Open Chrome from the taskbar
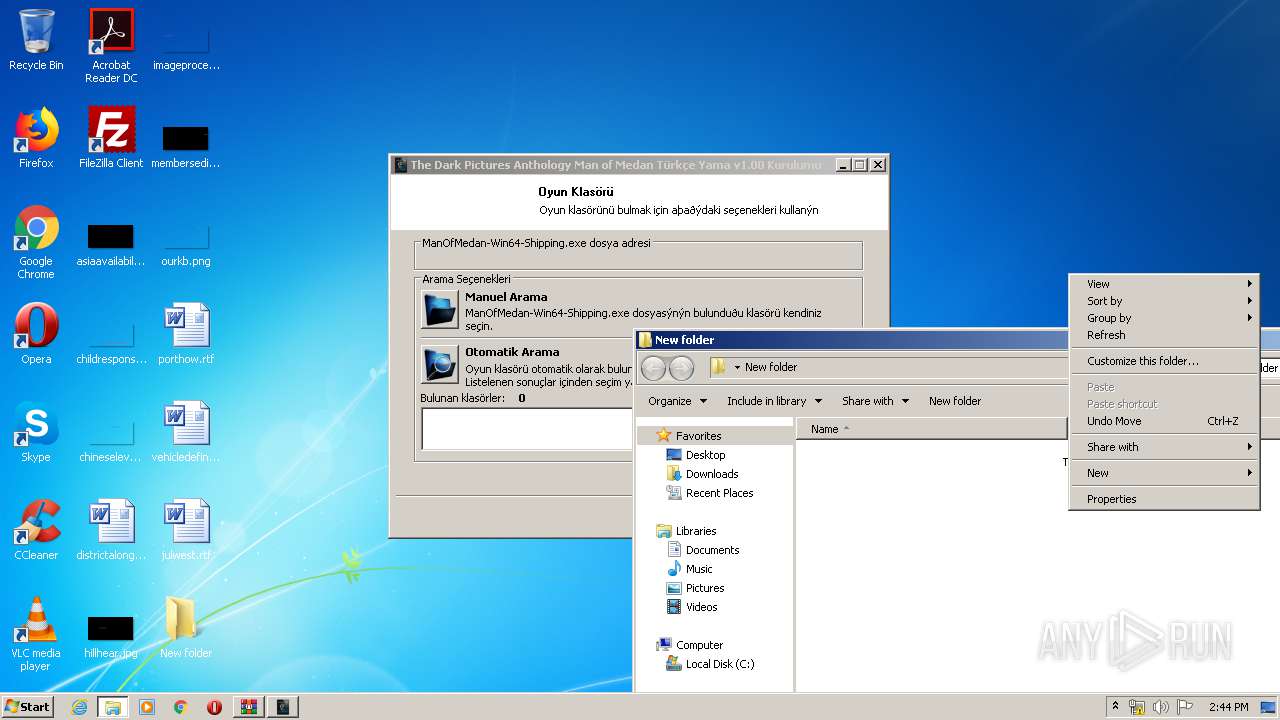The width and height of the screenshot is (1280, 720). pyautogui.click(x=181, y=707)
